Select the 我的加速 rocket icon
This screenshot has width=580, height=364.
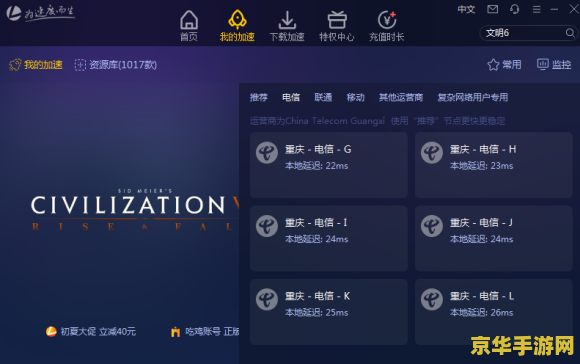[x=237, y=25]
